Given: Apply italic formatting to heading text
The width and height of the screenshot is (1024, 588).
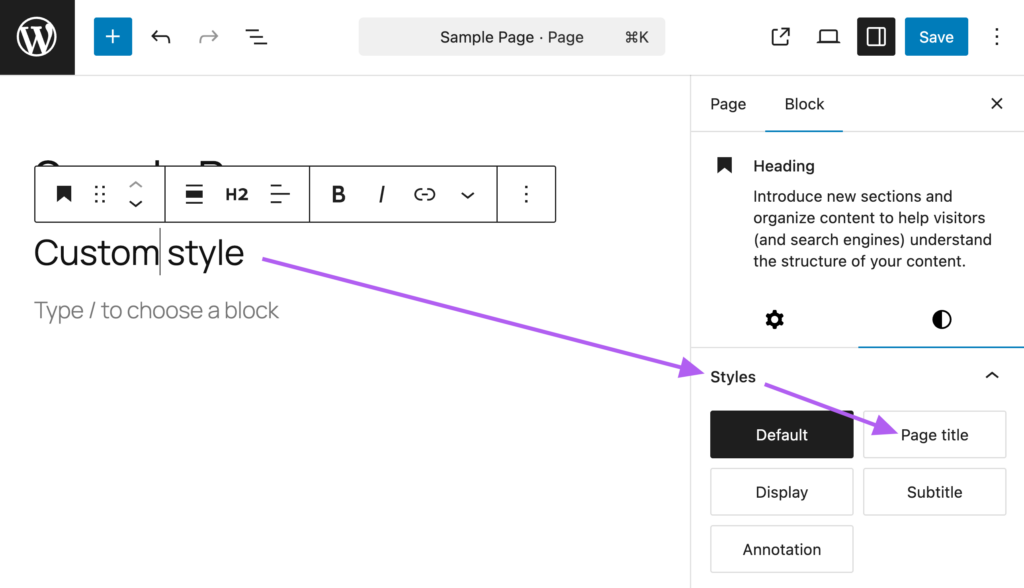Looking at the screenshot, I should tap(381, 194).
